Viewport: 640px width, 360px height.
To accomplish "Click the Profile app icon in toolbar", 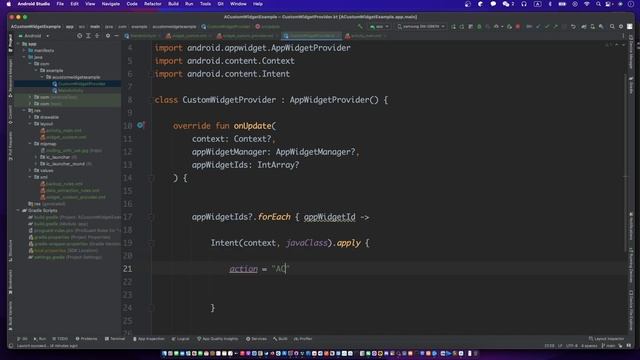I will click(496, 27).
